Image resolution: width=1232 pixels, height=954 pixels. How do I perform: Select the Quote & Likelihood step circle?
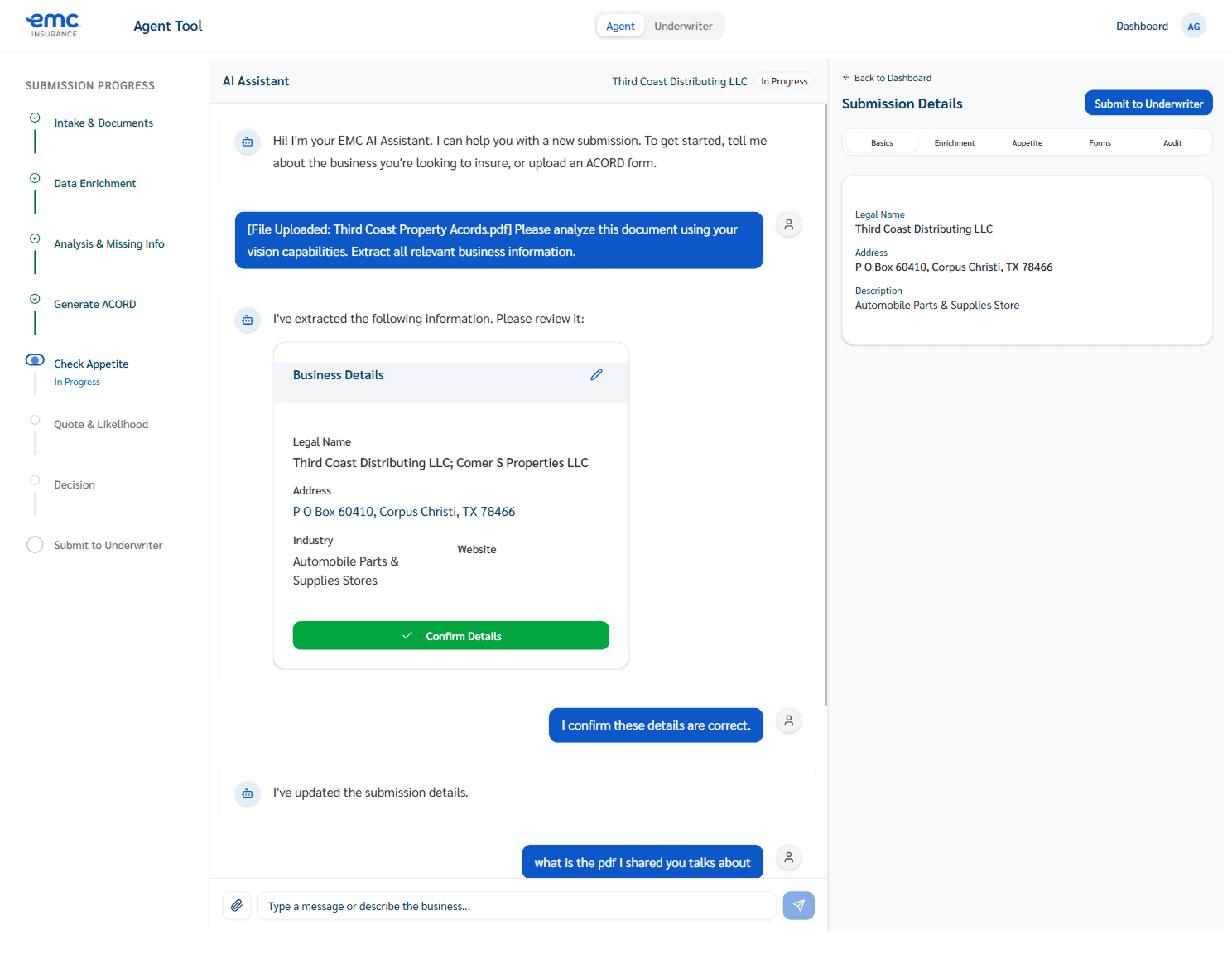point(34,420)
